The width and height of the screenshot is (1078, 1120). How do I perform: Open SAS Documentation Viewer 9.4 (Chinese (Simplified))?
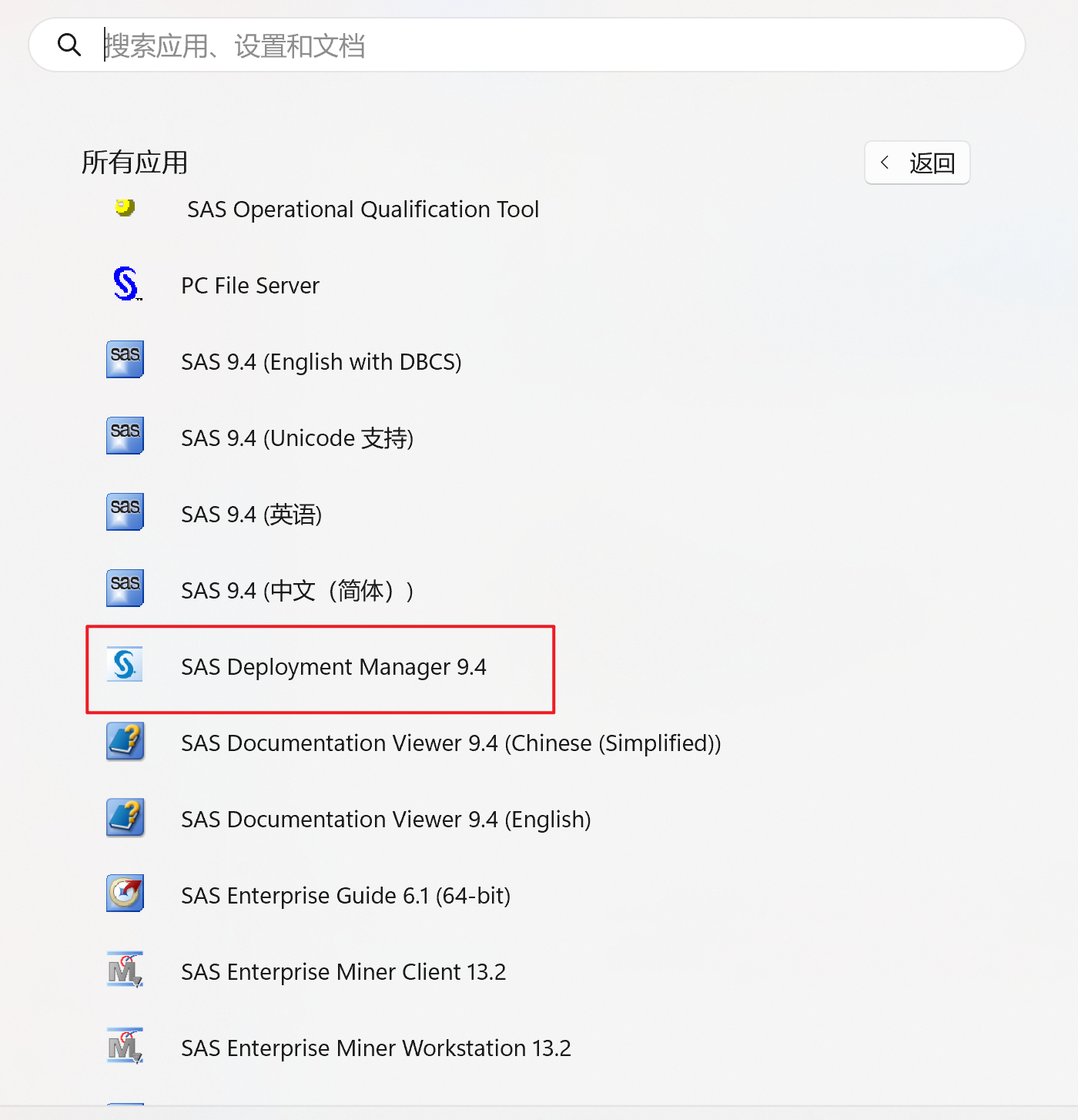tap(451, 743)
